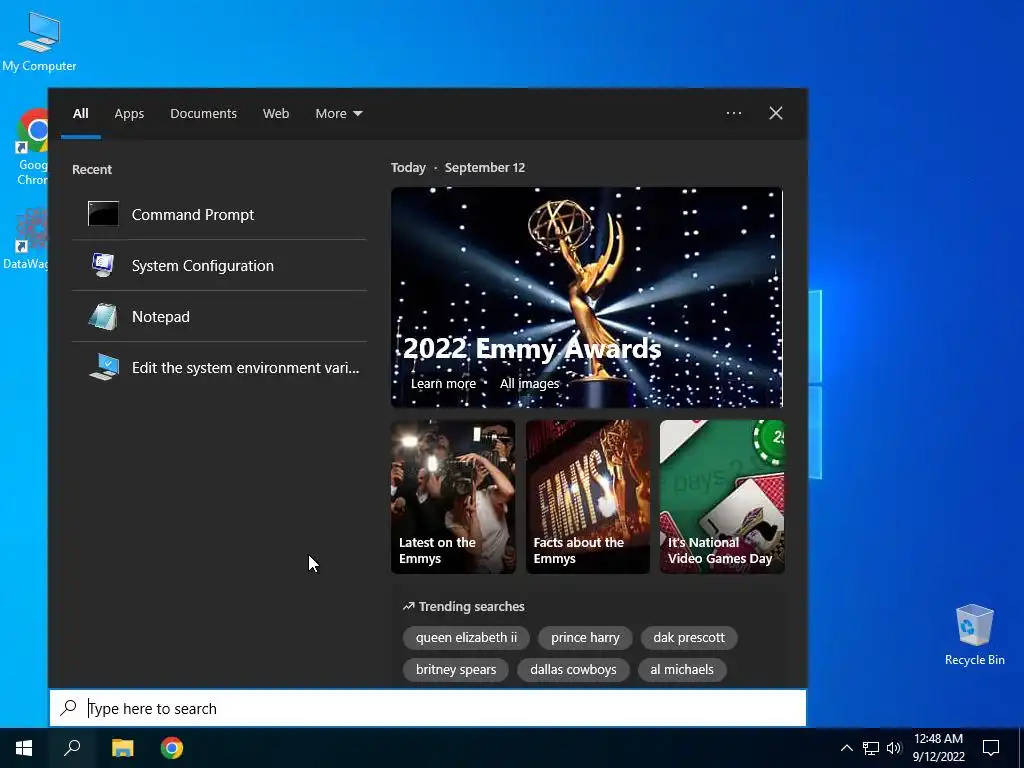Screen dimensions: 1024x768
Task: Open the Windows Start button
Action: (24, 748)
